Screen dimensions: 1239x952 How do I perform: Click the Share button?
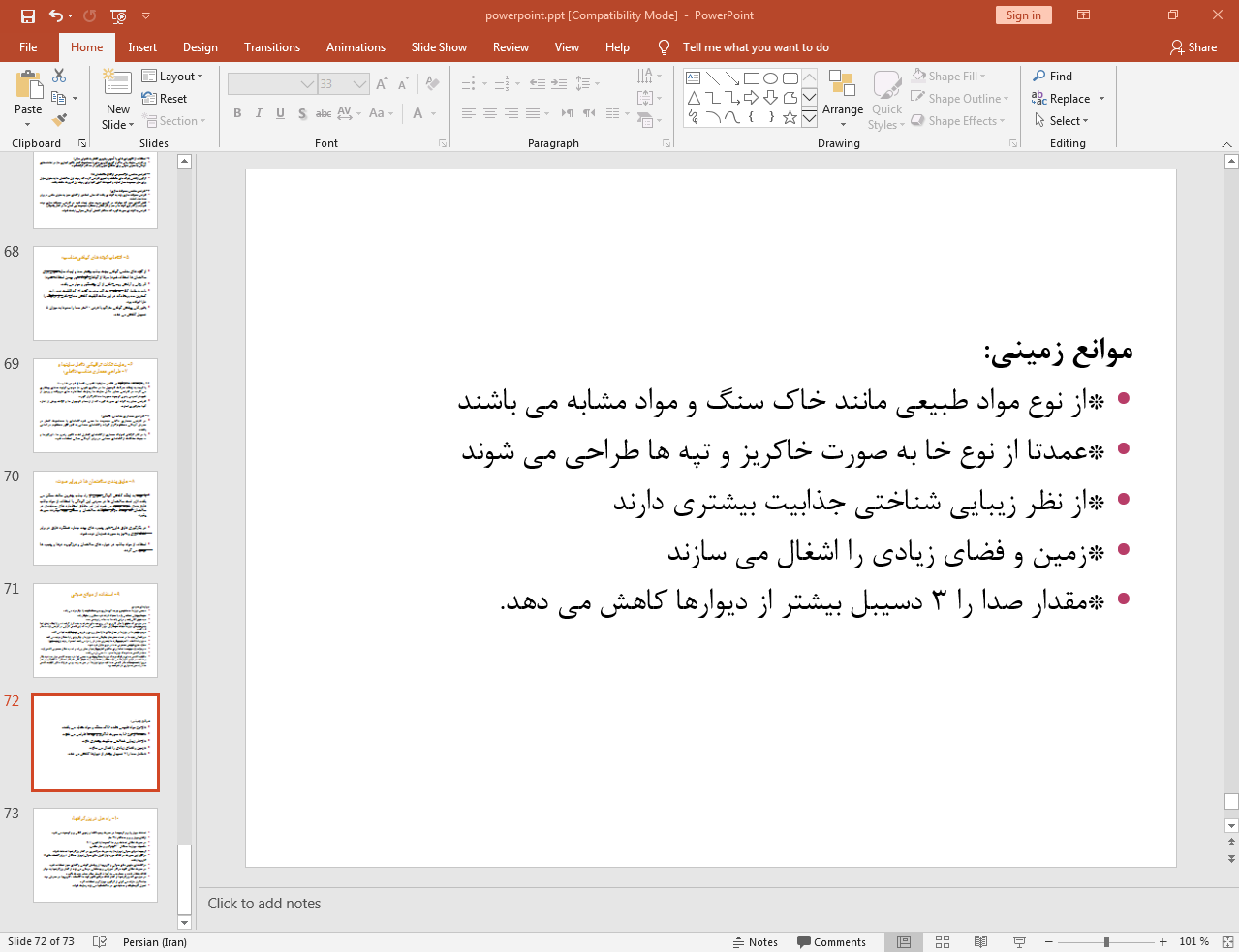(x=1193, y=46)
